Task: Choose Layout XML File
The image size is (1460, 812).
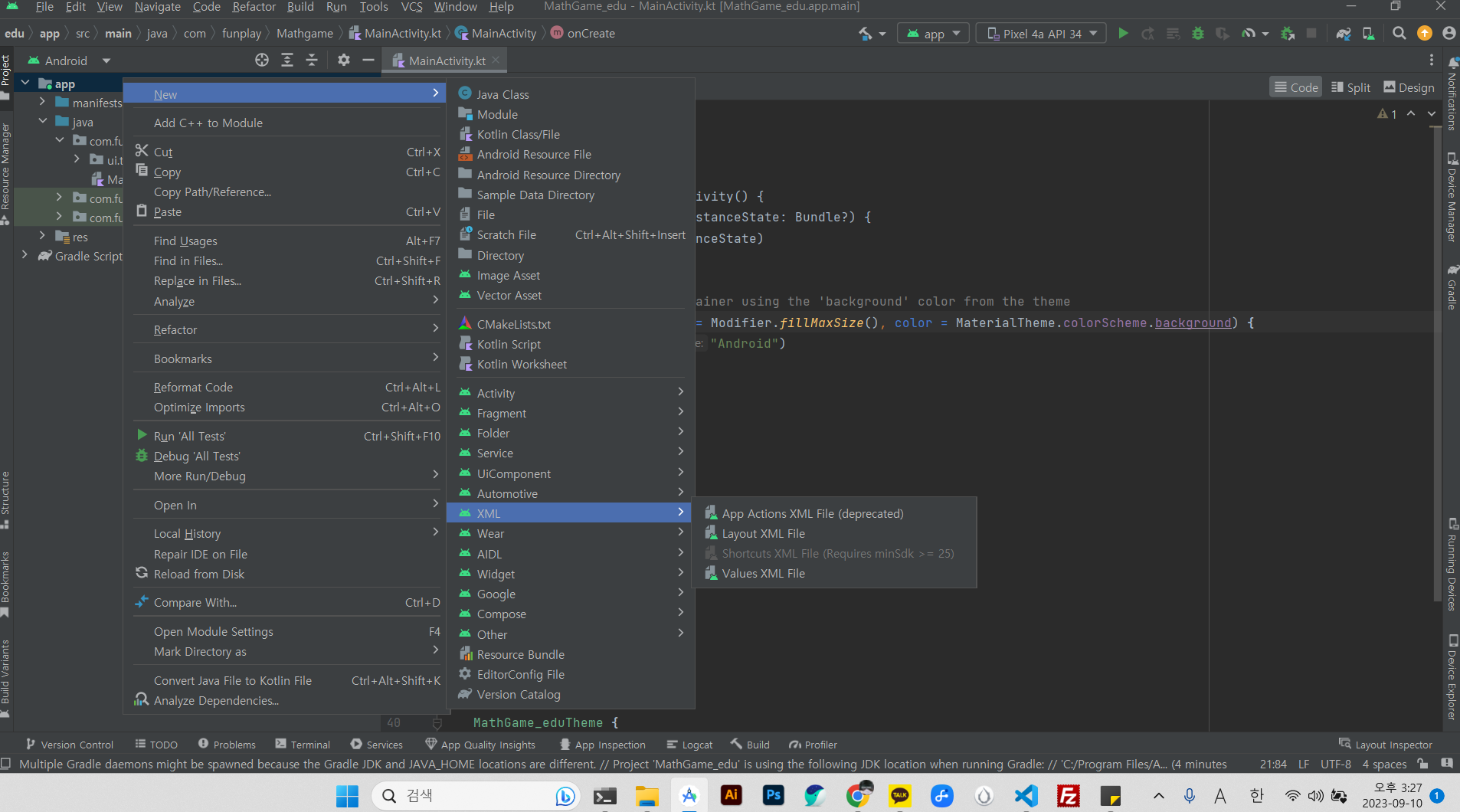Action: coord(833,533)
